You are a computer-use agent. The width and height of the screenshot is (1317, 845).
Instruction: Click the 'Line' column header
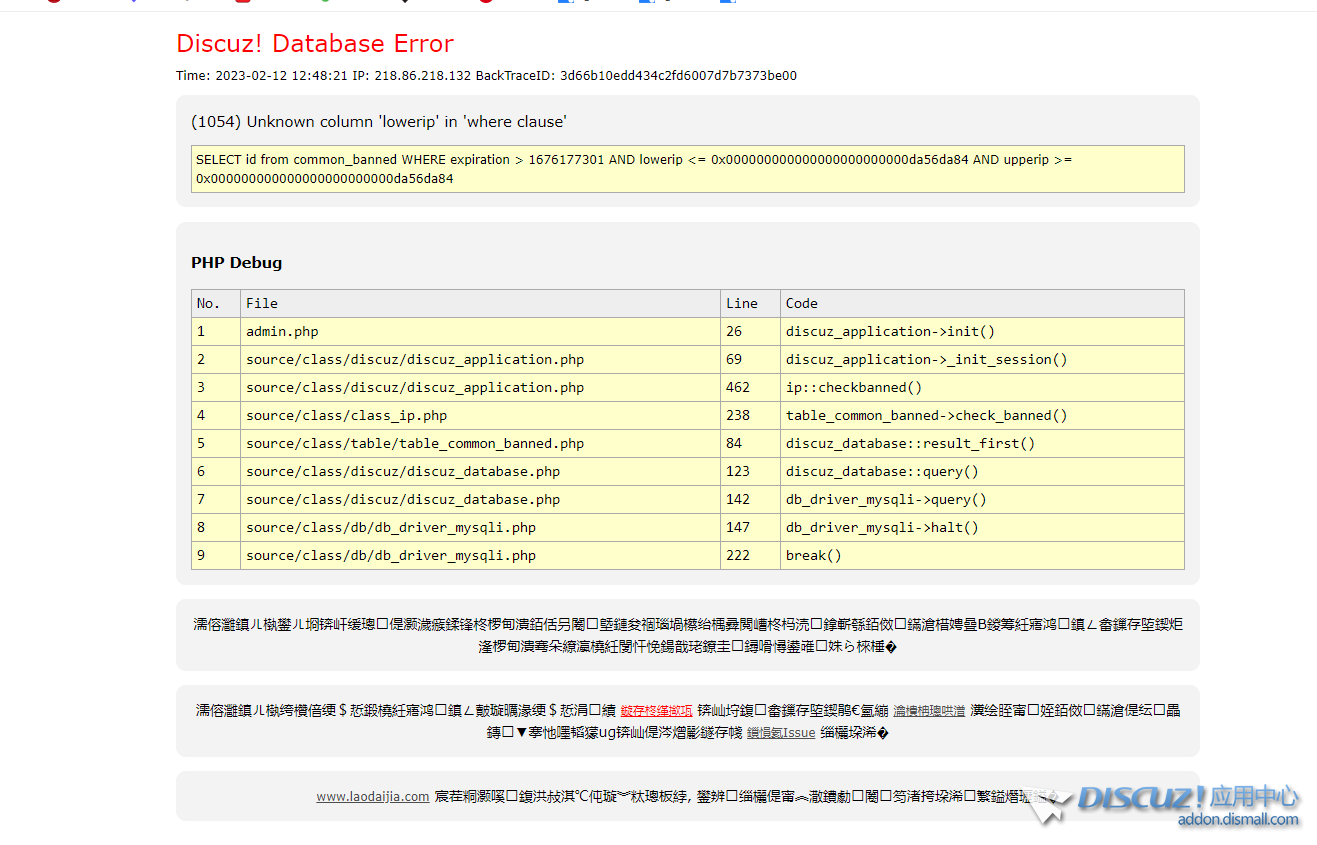[750, 303]
